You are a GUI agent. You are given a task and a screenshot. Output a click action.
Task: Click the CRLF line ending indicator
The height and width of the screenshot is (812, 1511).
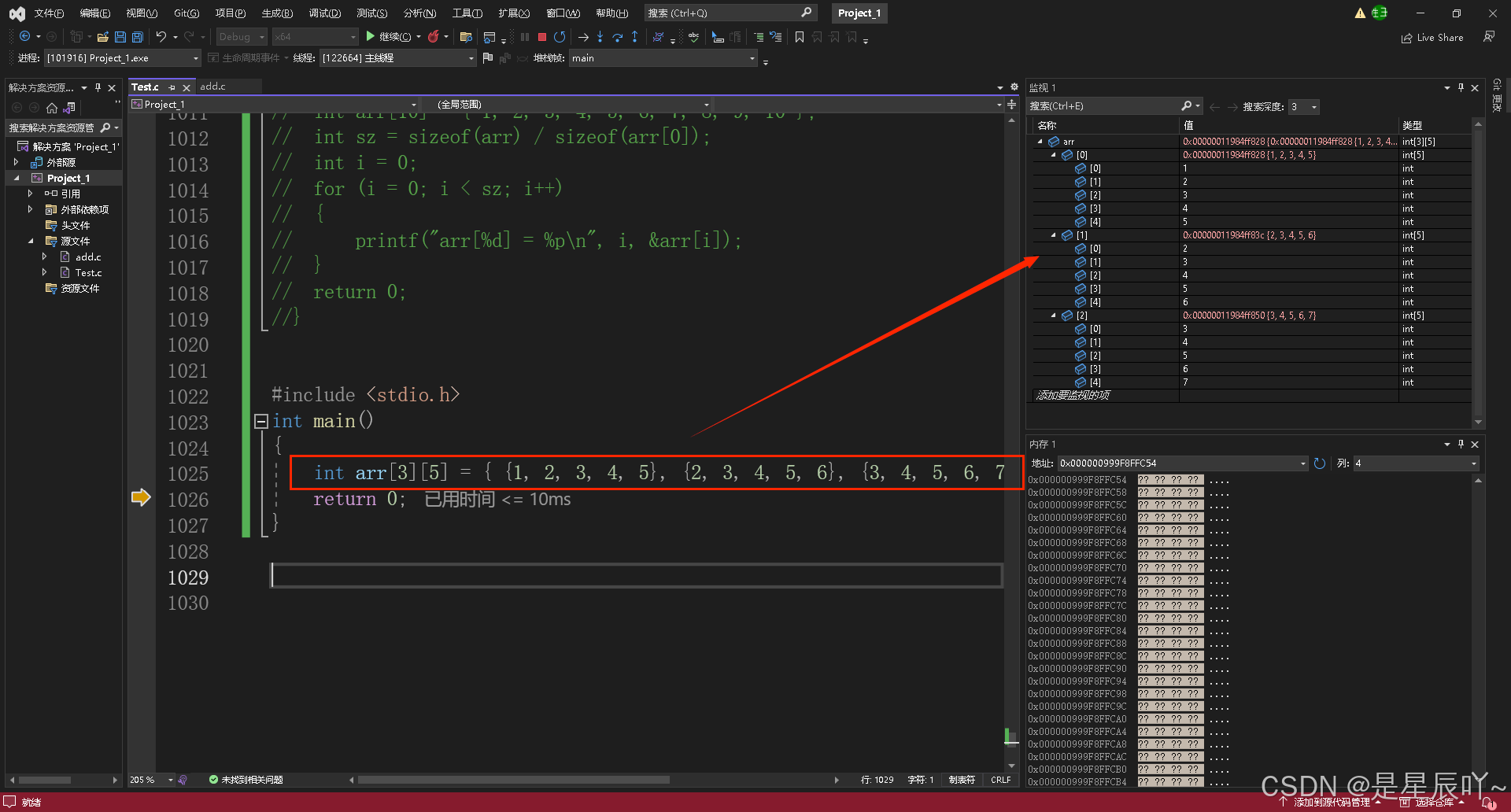(1001, 780)
